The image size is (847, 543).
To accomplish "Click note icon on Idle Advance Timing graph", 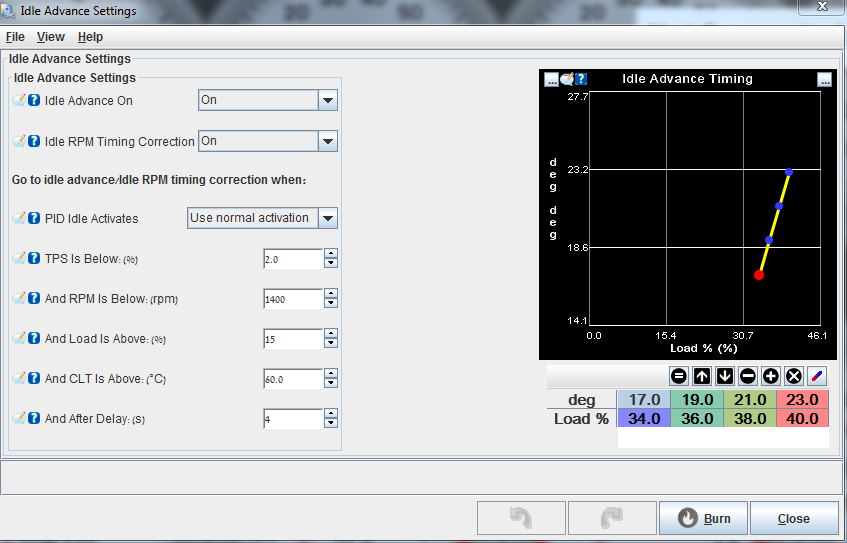I will point(567,79).
